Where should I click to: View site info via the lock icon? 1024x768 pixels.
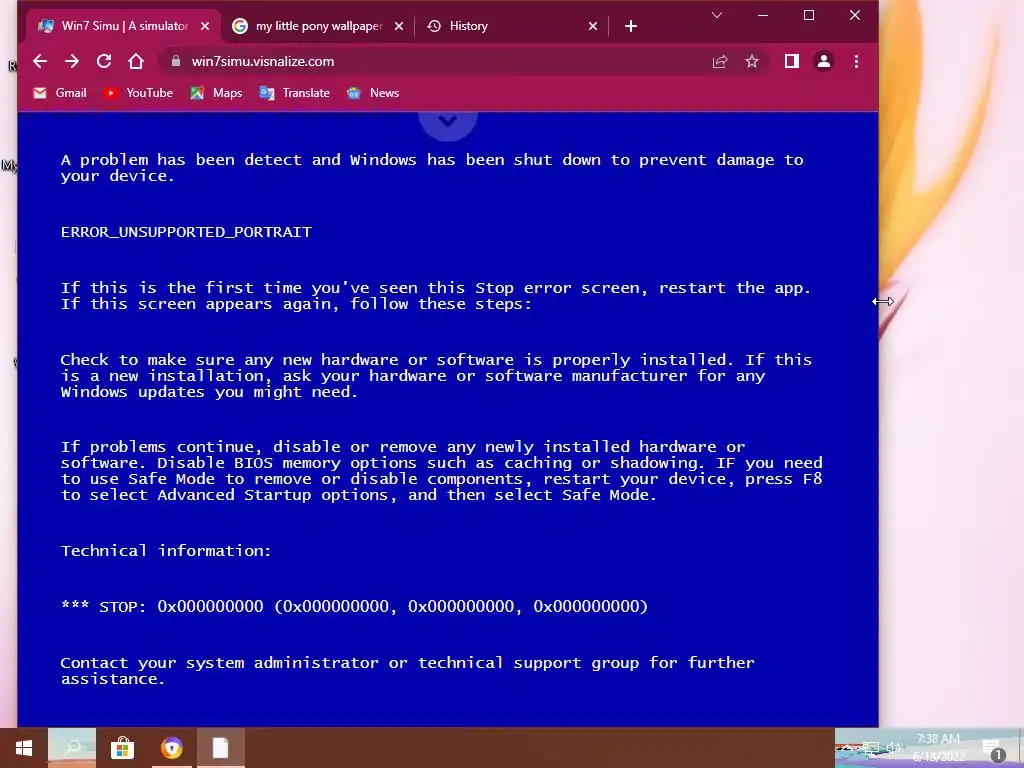click(x=175, y=61)
